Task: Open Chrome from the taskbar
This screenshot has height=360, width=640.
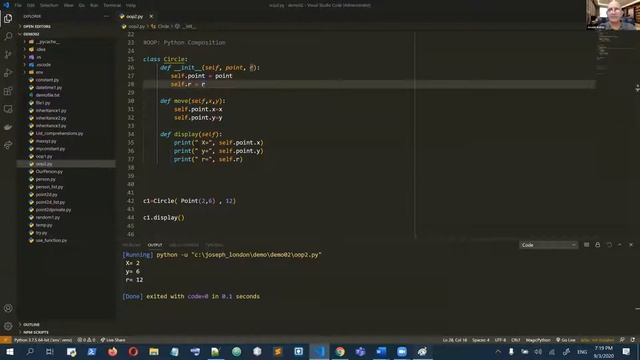Action: (x=340, y=351)
